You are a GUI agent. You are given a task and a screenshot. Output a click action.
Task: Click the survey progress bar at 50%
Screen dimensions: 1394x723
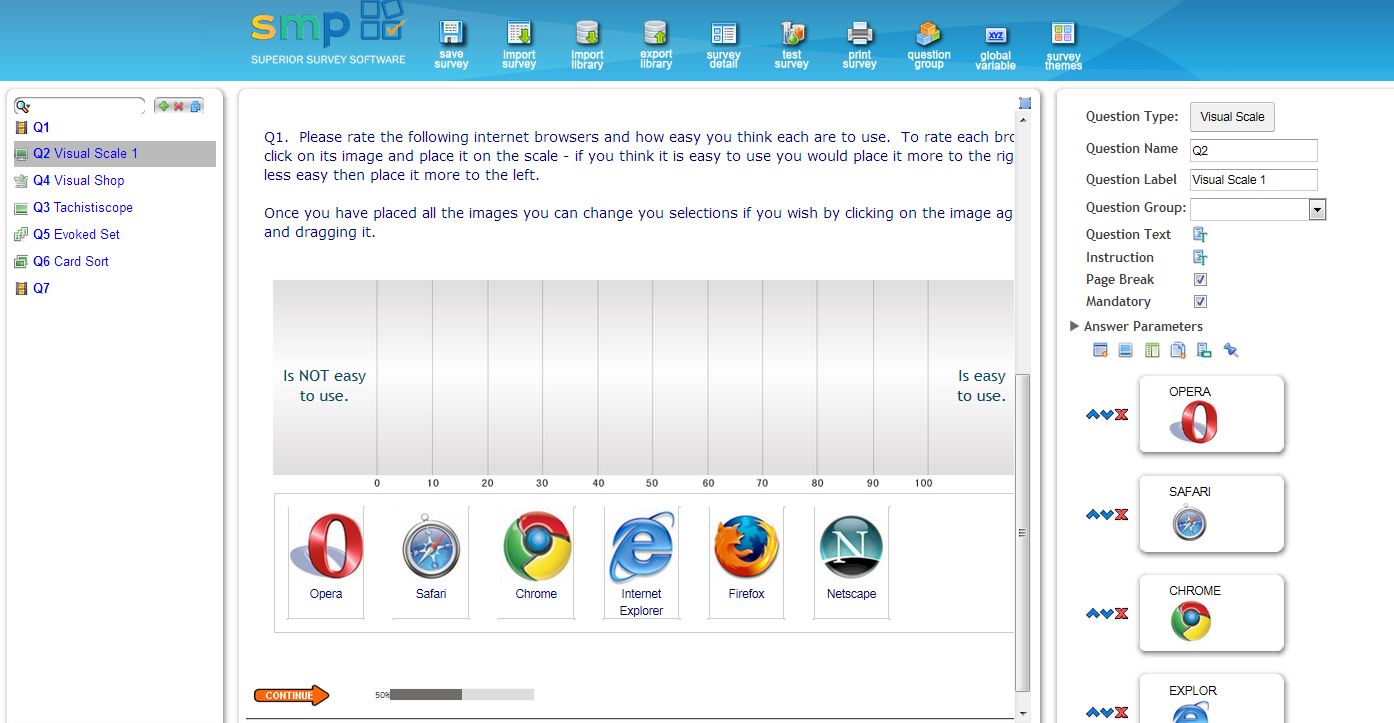coord(462,694)
